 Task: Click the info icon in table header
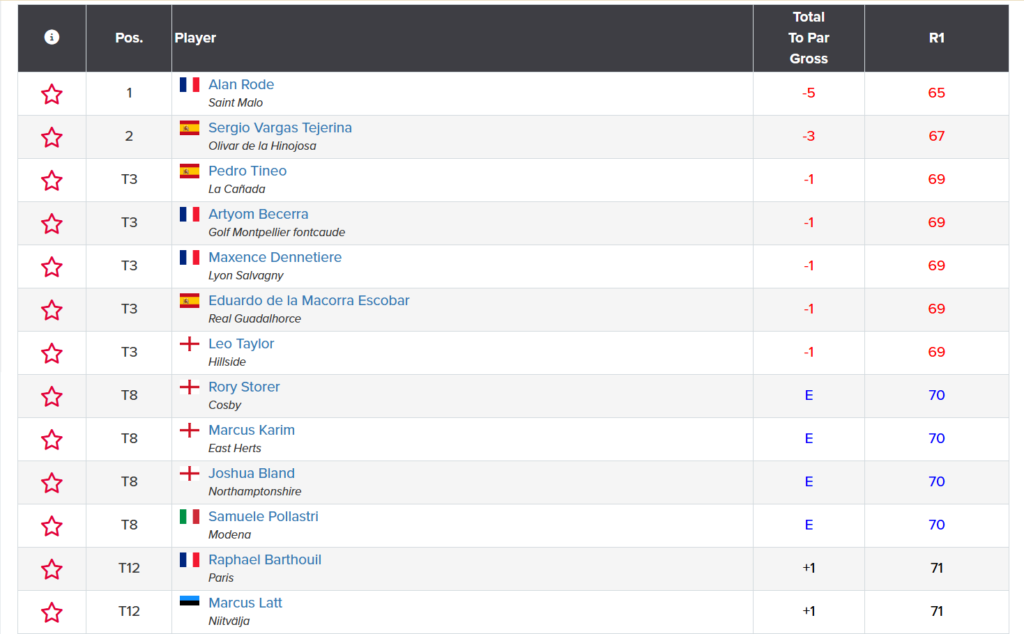[52, 37]
